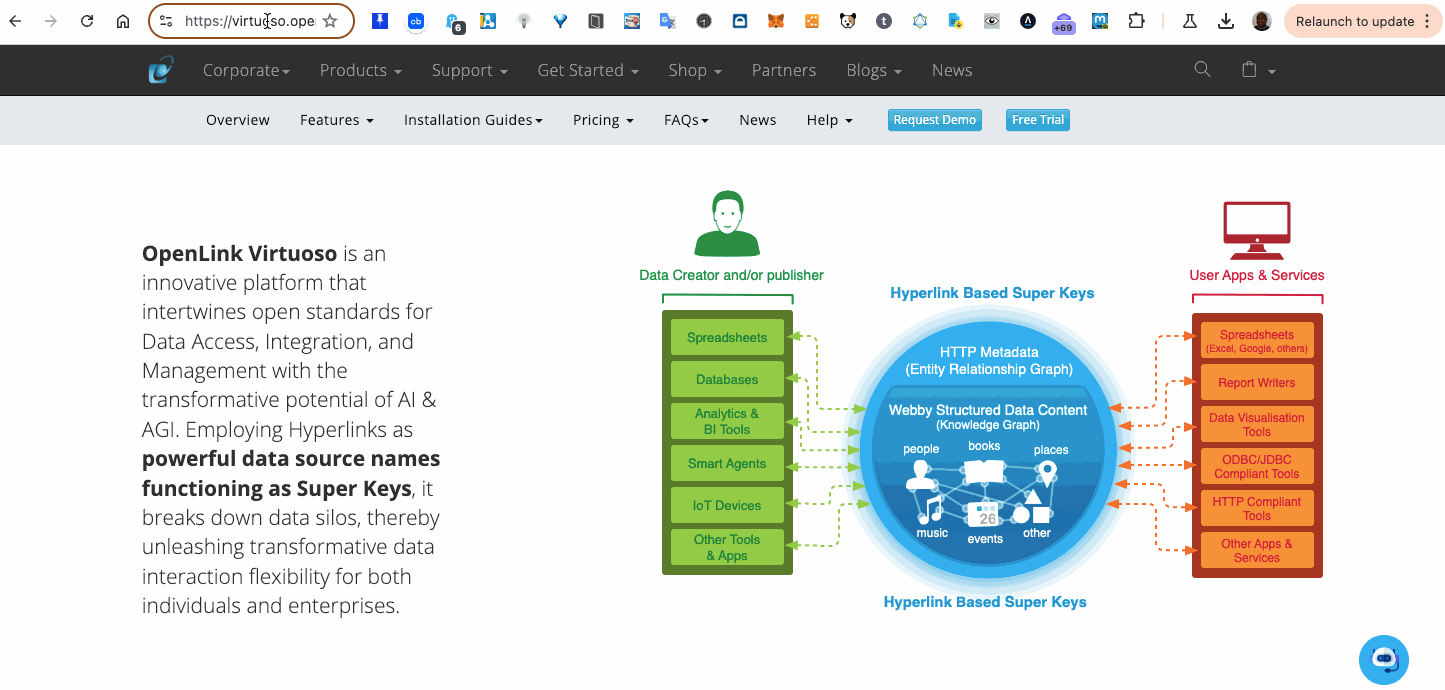Open the browser home page

pos(123,21)
